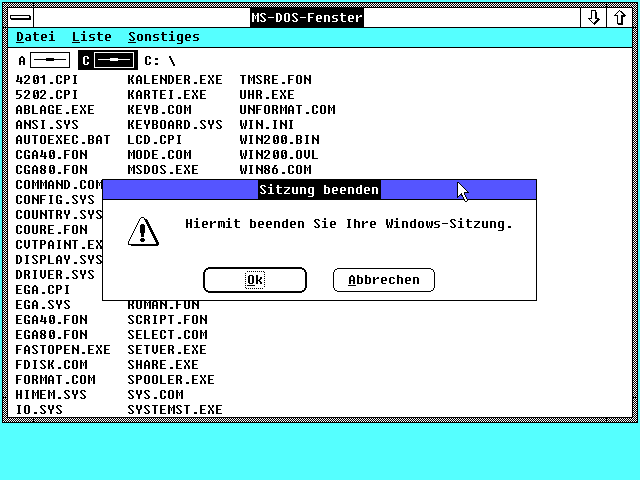The width and height of the screenshot is (640, 480).
Task: Select file CGA80.FON
Action: (x=51, y=169)
